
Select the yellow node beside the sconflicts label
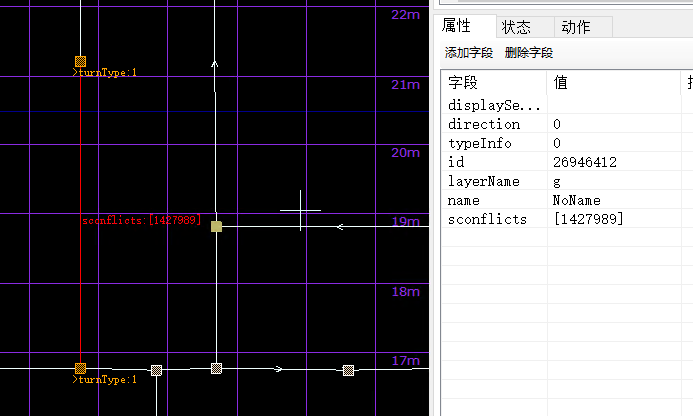(x=216, y=227)
